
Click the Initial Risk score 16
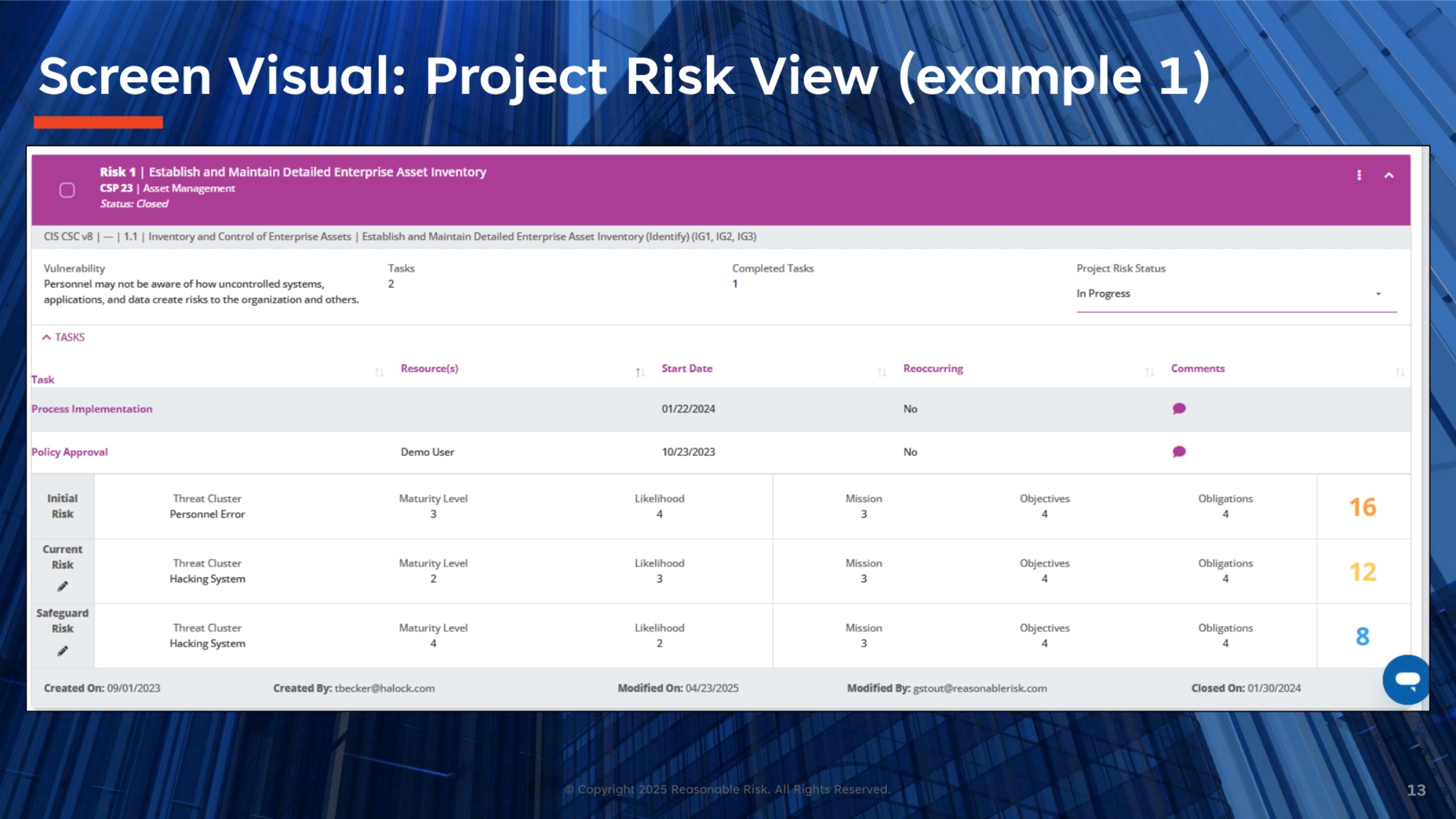click(x=1363, y=507)
